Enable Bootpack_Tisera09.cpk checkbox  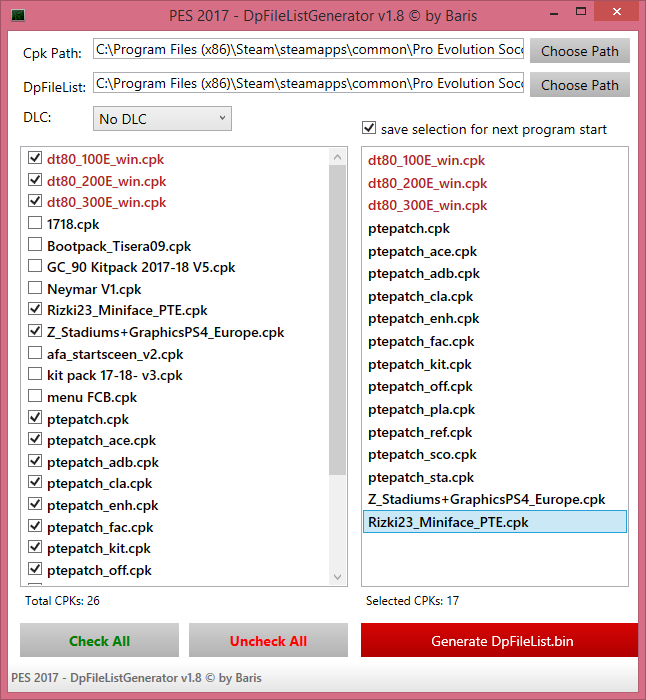pyautogui.click(x=35, y=244)
